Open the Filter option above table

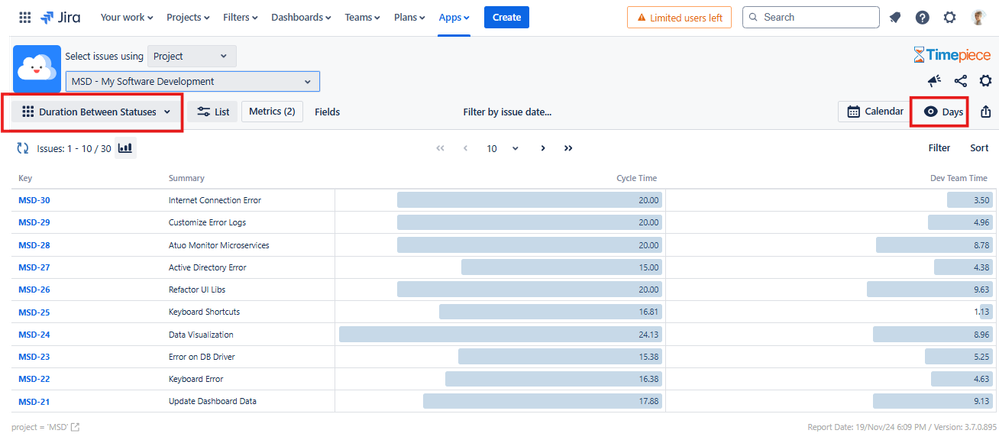click(939, 148)
